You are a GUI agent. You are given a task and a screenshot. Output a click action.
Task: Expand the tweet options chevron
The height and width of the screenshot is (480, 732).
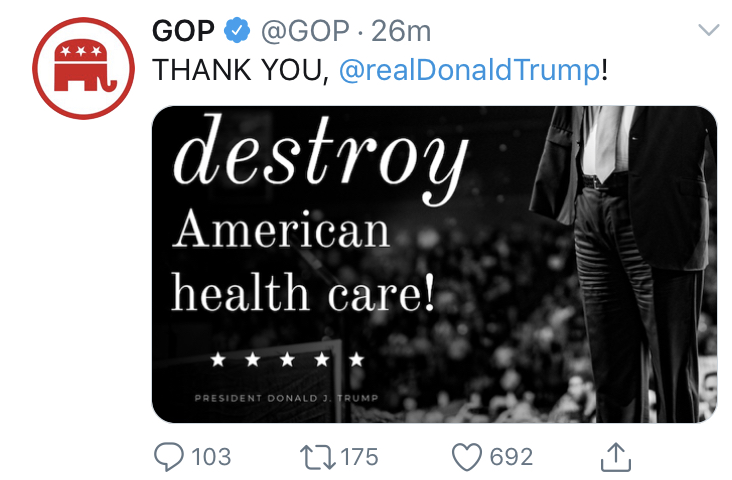click(709, 30)
